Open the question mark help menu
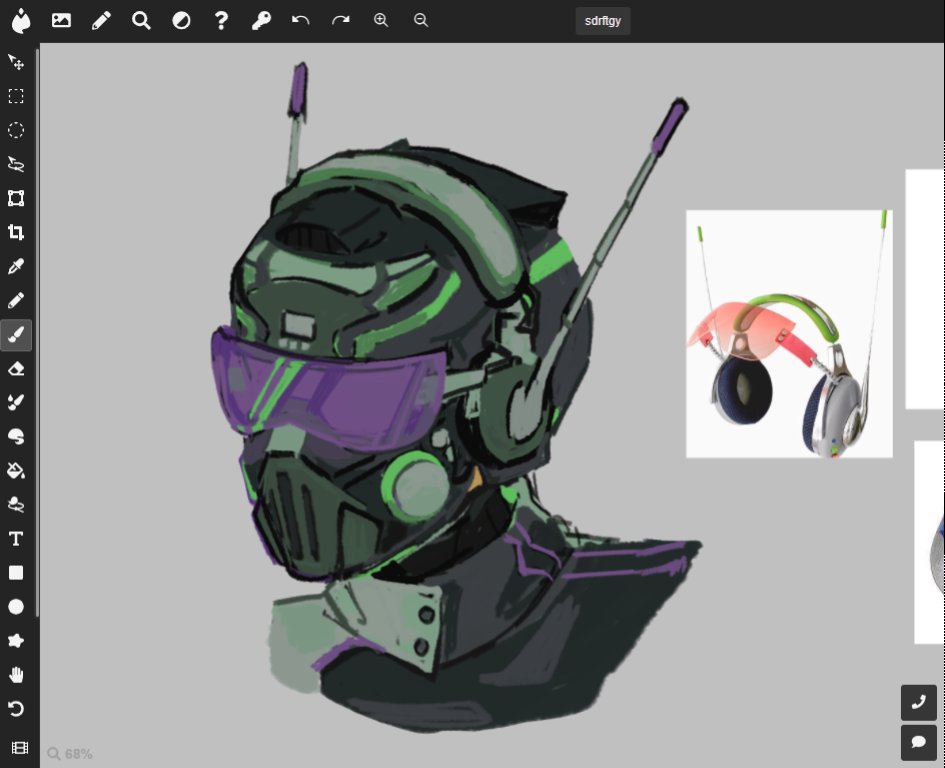 221,20
